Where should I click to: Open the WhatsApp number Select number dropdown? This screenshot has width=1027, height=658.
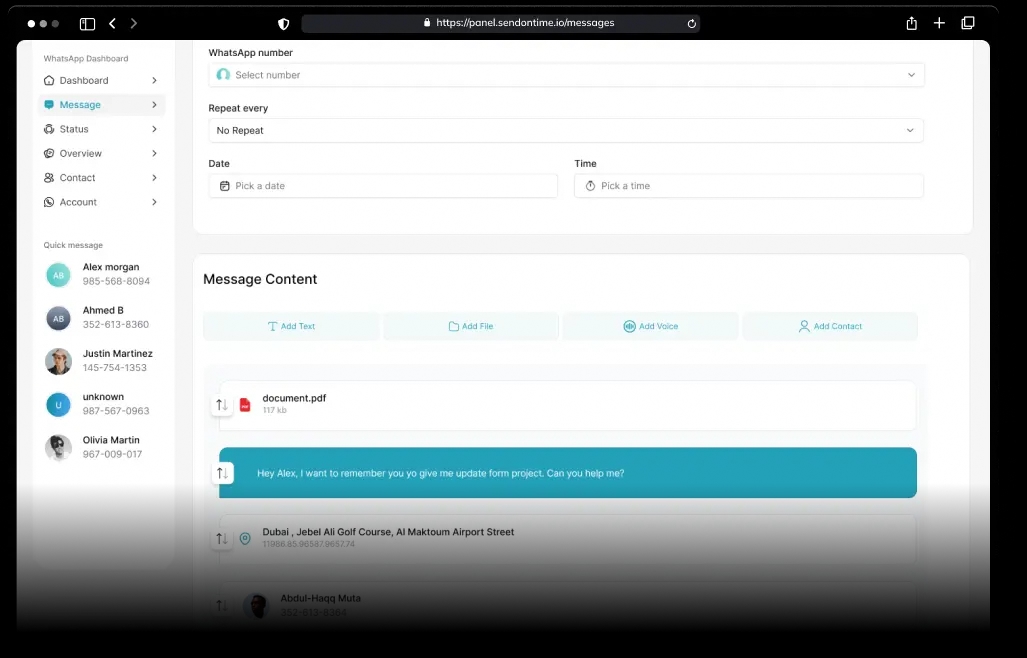tap(566, 75)
